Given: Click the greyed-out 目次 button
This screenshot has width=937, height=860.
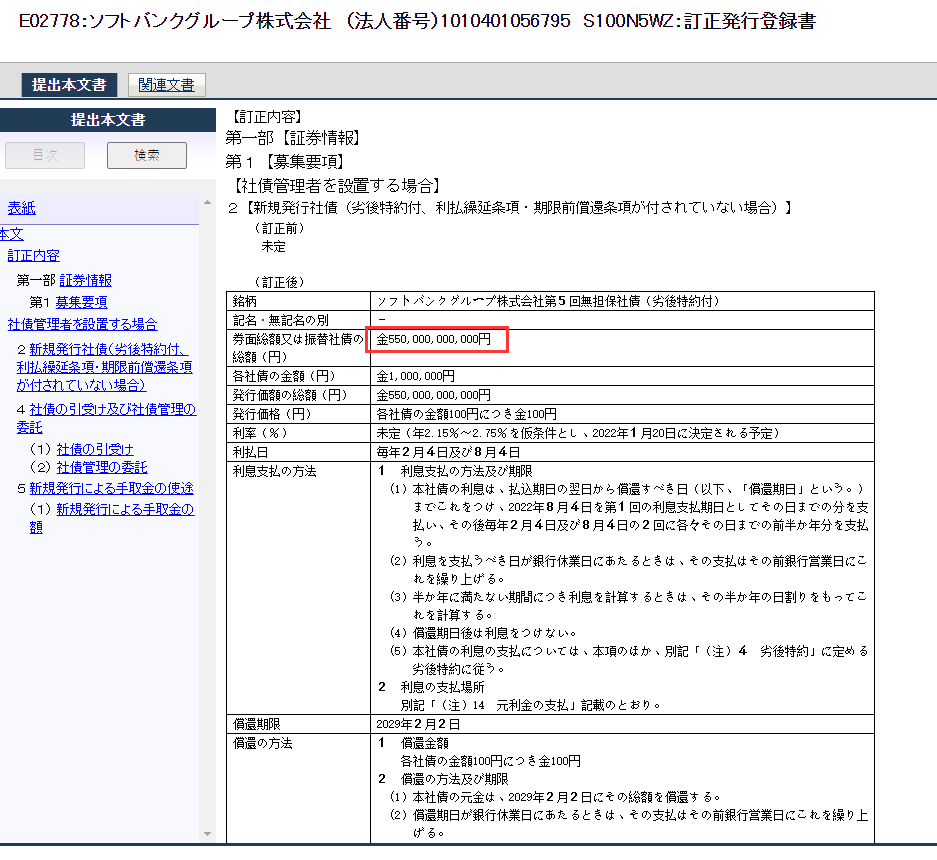Looking at the screenshot, I should click(x=45, y=155).
